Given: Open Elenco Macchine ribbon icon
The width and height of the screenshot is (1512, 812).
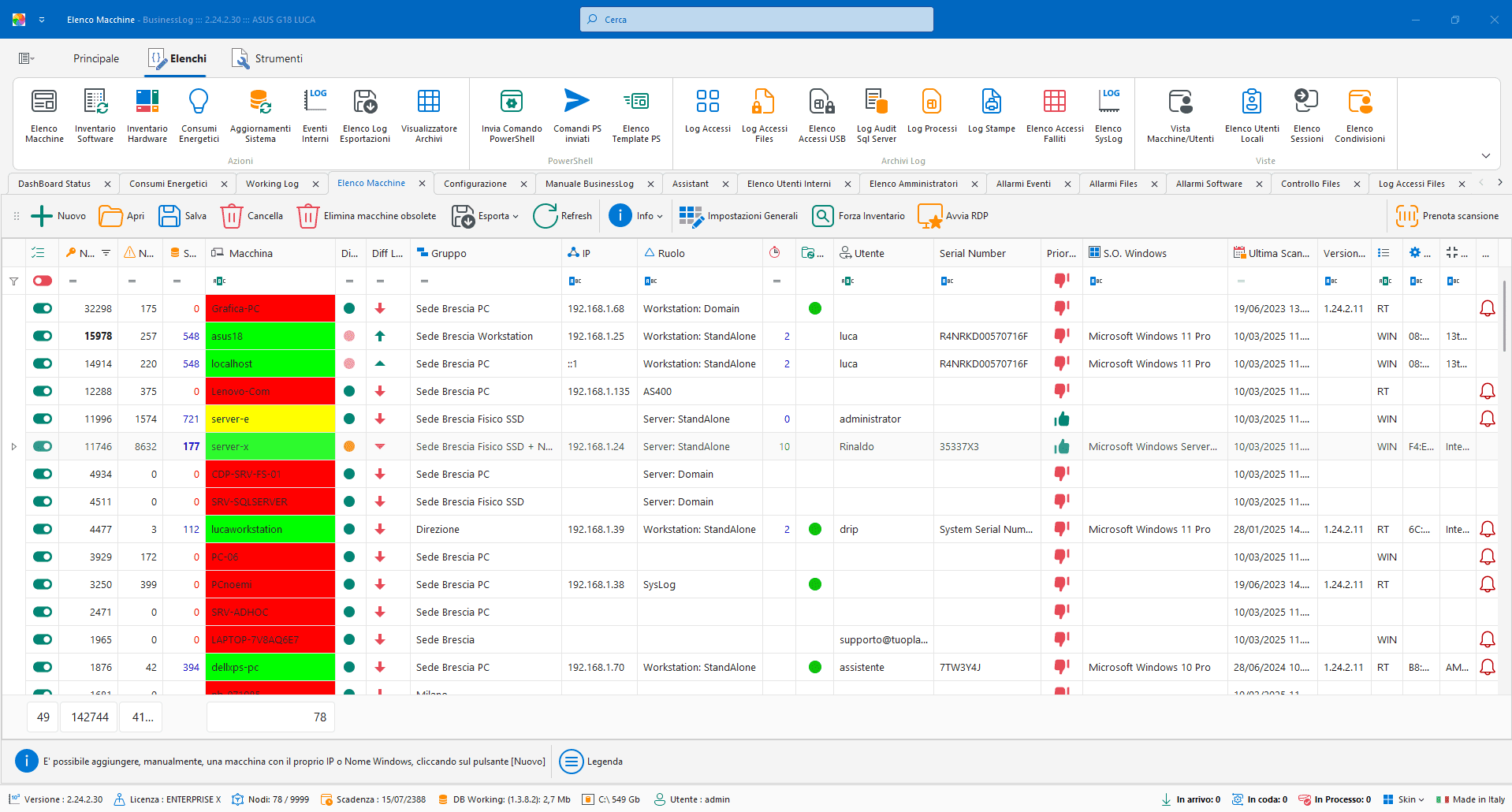Looking at the screenshot, I should pyautogui.click(x=44, y=116).
